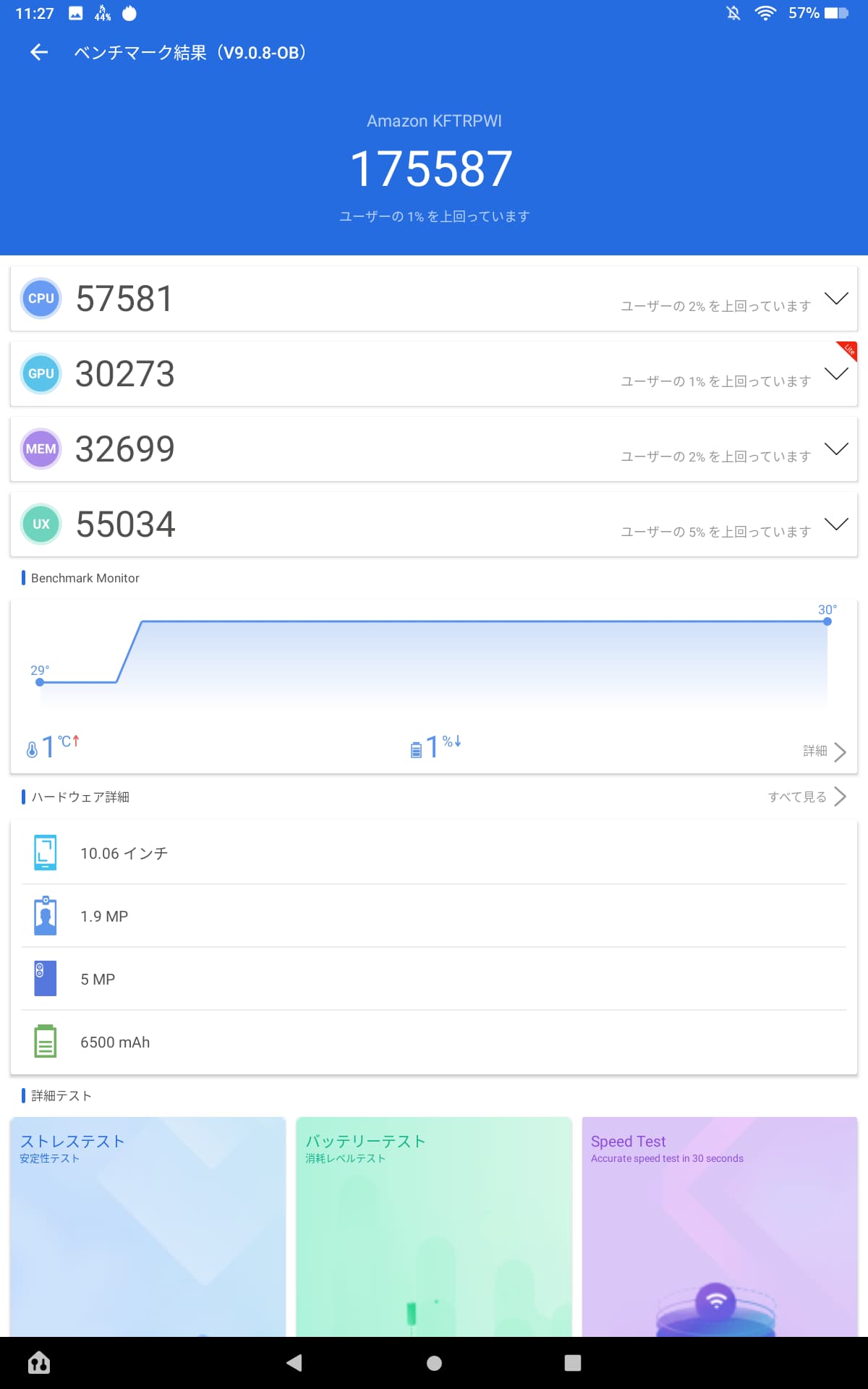Tap the home dot in navigation bar
This screenshot has height=1389, width=868.
point(434,1363)
